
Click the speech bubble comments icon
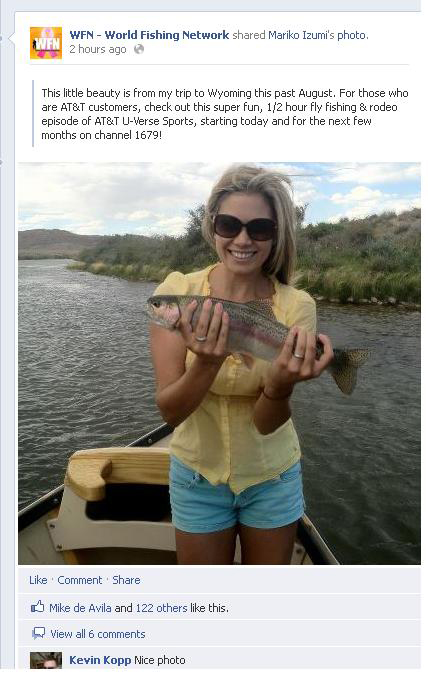(x=39, y=634)
